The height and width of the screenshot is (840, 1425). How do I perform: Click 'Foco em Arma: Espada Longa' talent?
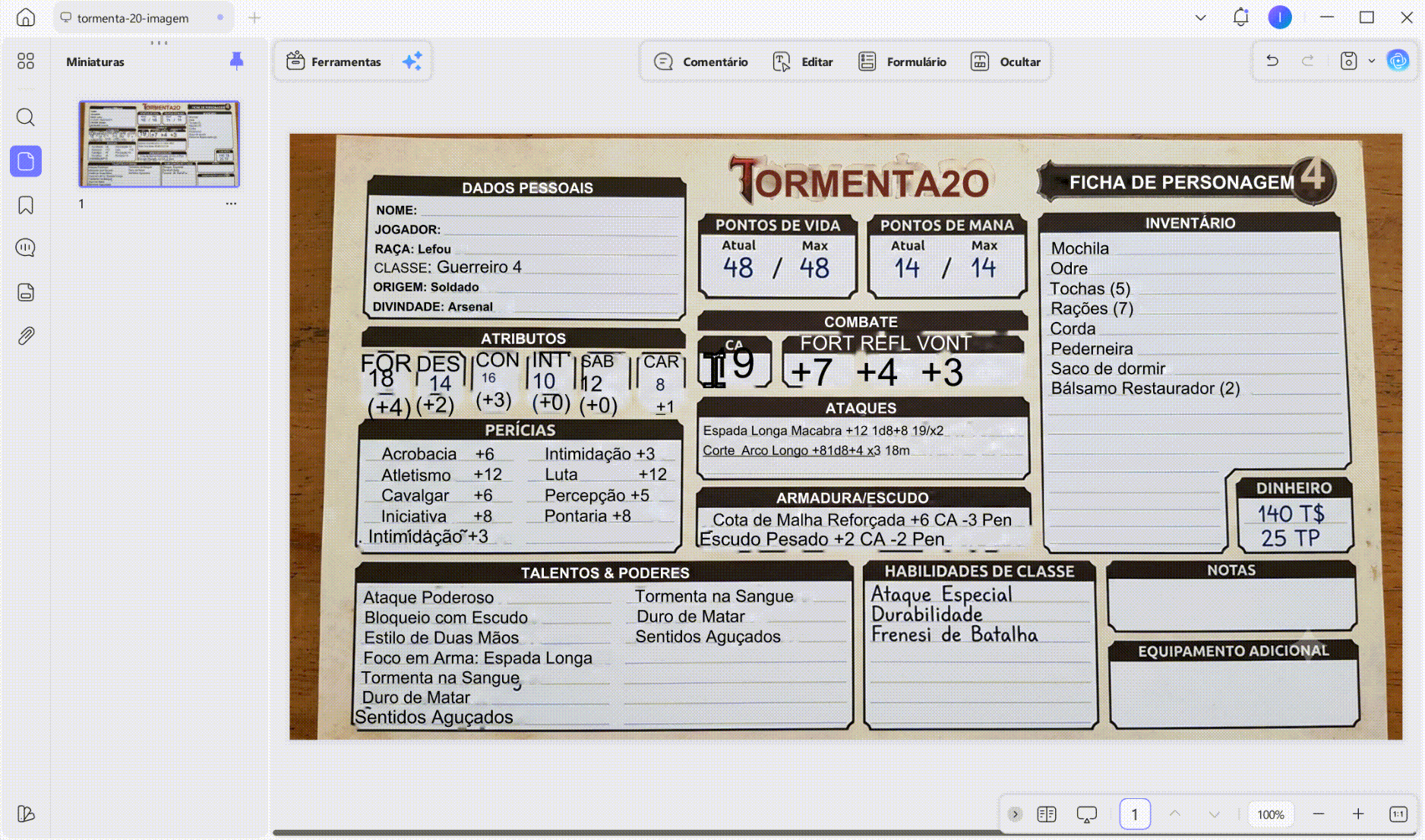(x=478, y=658)
